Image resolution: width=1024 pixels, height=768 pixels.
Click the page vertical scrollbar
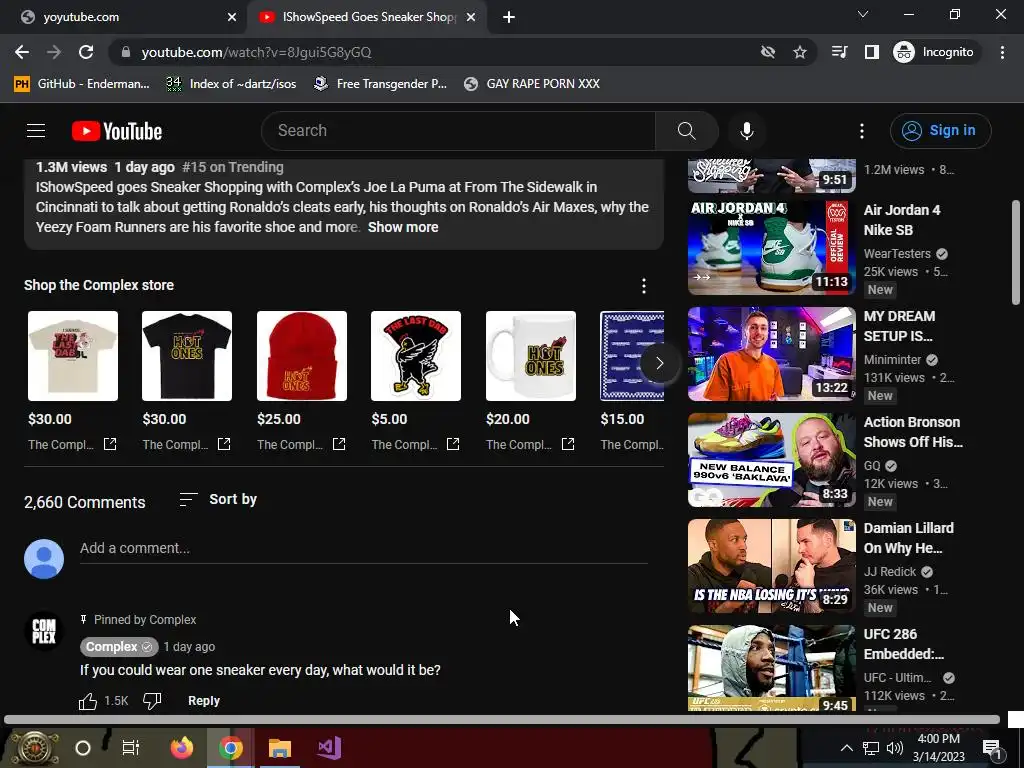click(1016, 251)
